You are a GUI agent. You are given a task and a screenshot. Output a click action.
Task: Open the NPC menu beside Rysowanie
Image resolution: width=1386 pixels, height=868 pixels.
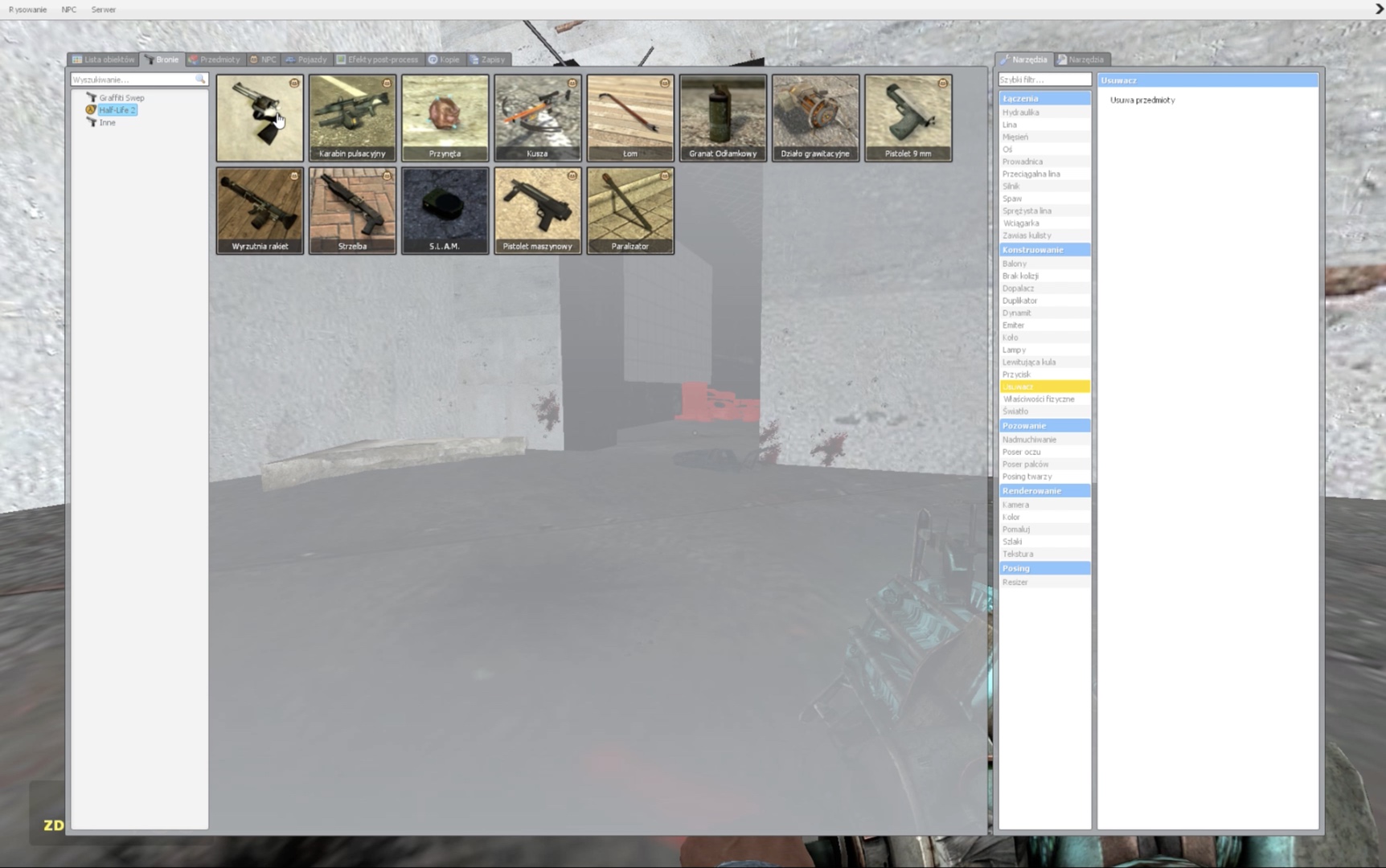tap(69, 10)
